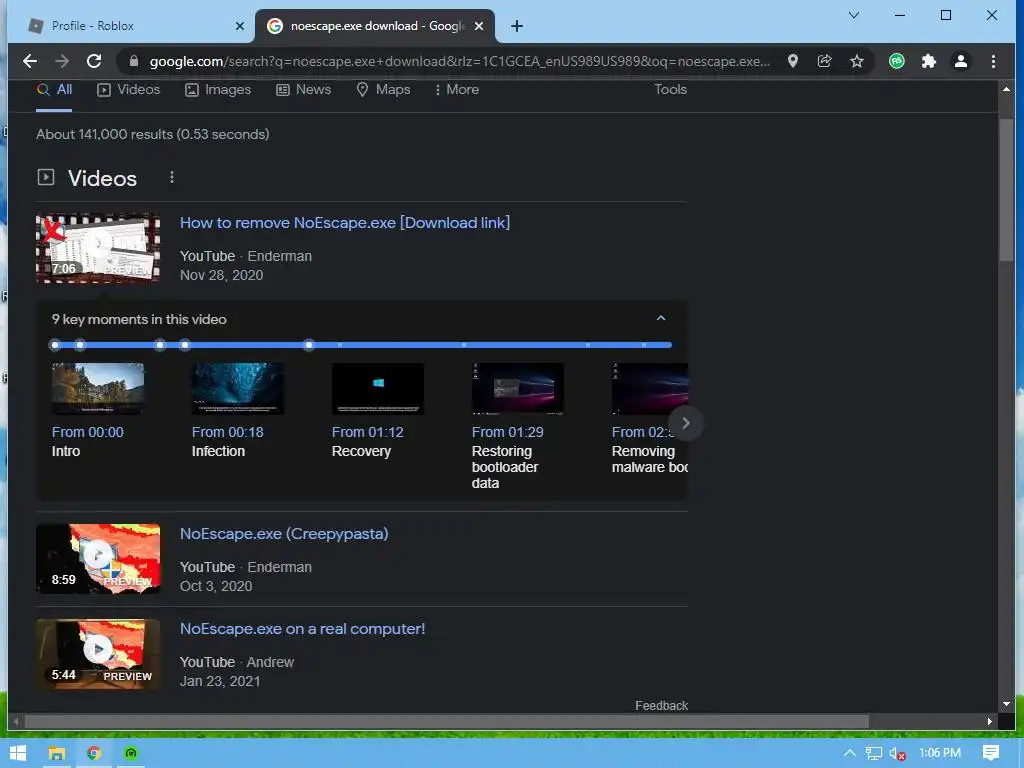The image size is (1024, 768).
Task: Open the Extensions puzzle-piece menu
Action: click(929, 61)
